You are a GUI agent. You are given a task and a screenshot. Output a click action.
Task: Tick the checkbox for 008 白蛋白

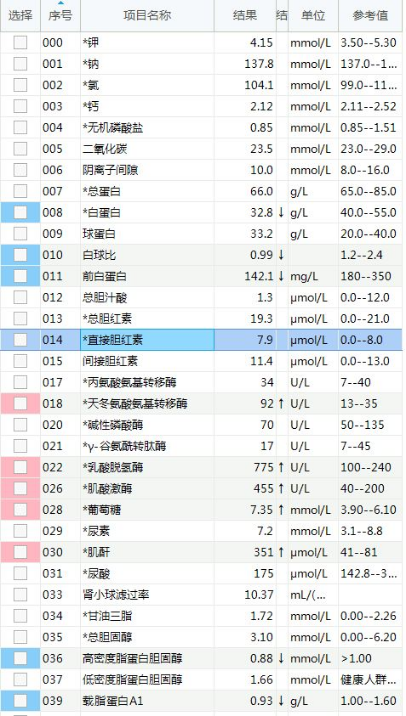[x=20, y=212]
